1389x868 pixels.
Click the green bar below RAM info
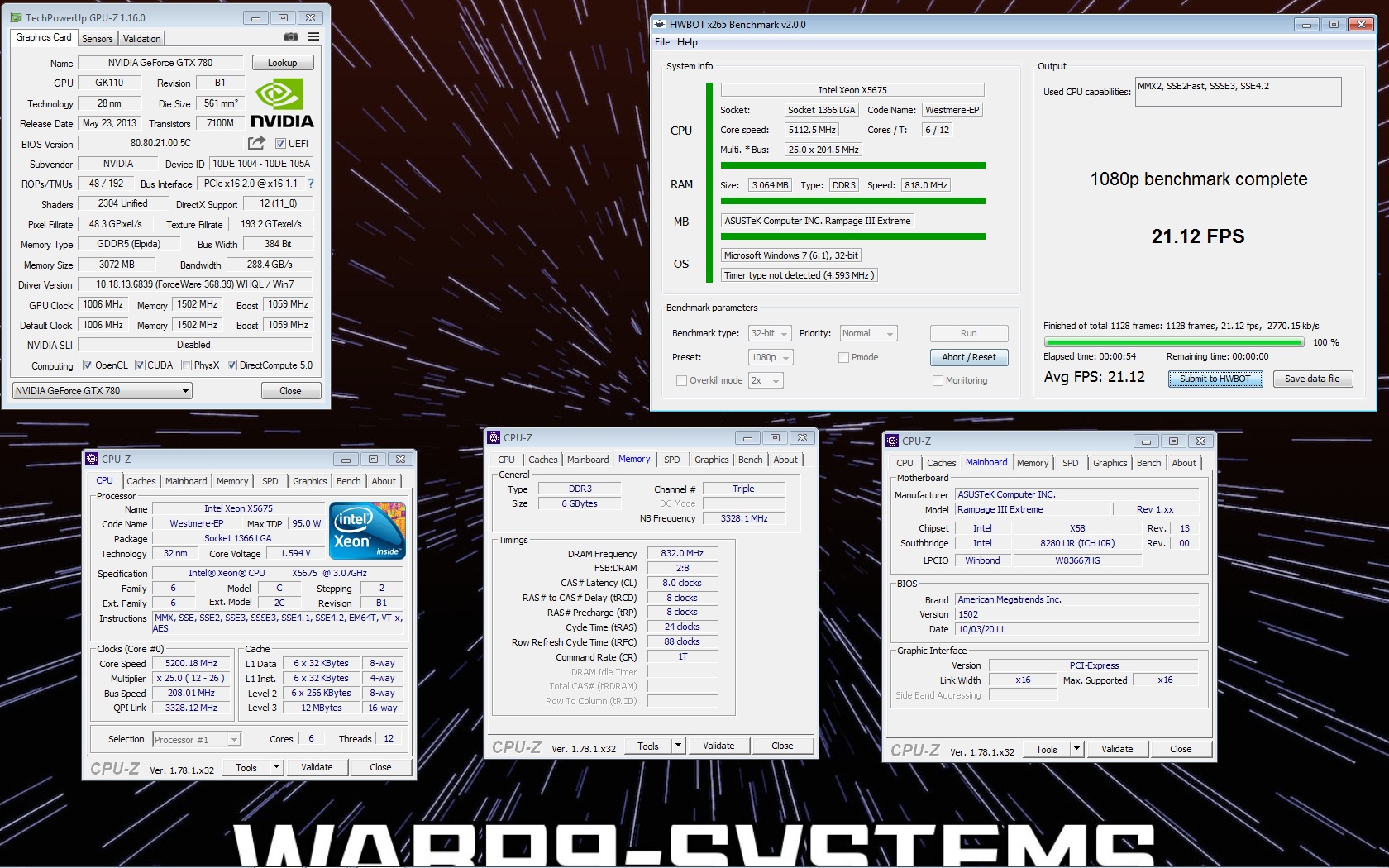coord(852,201)
